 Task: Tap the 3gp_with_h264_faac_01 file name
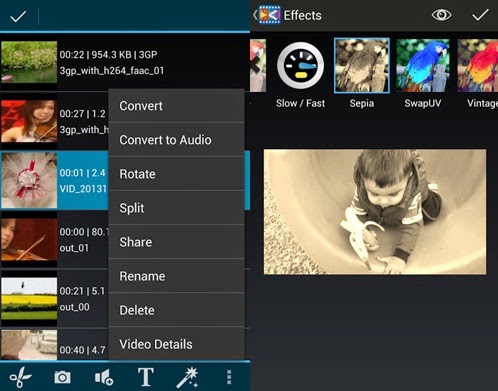112,71
